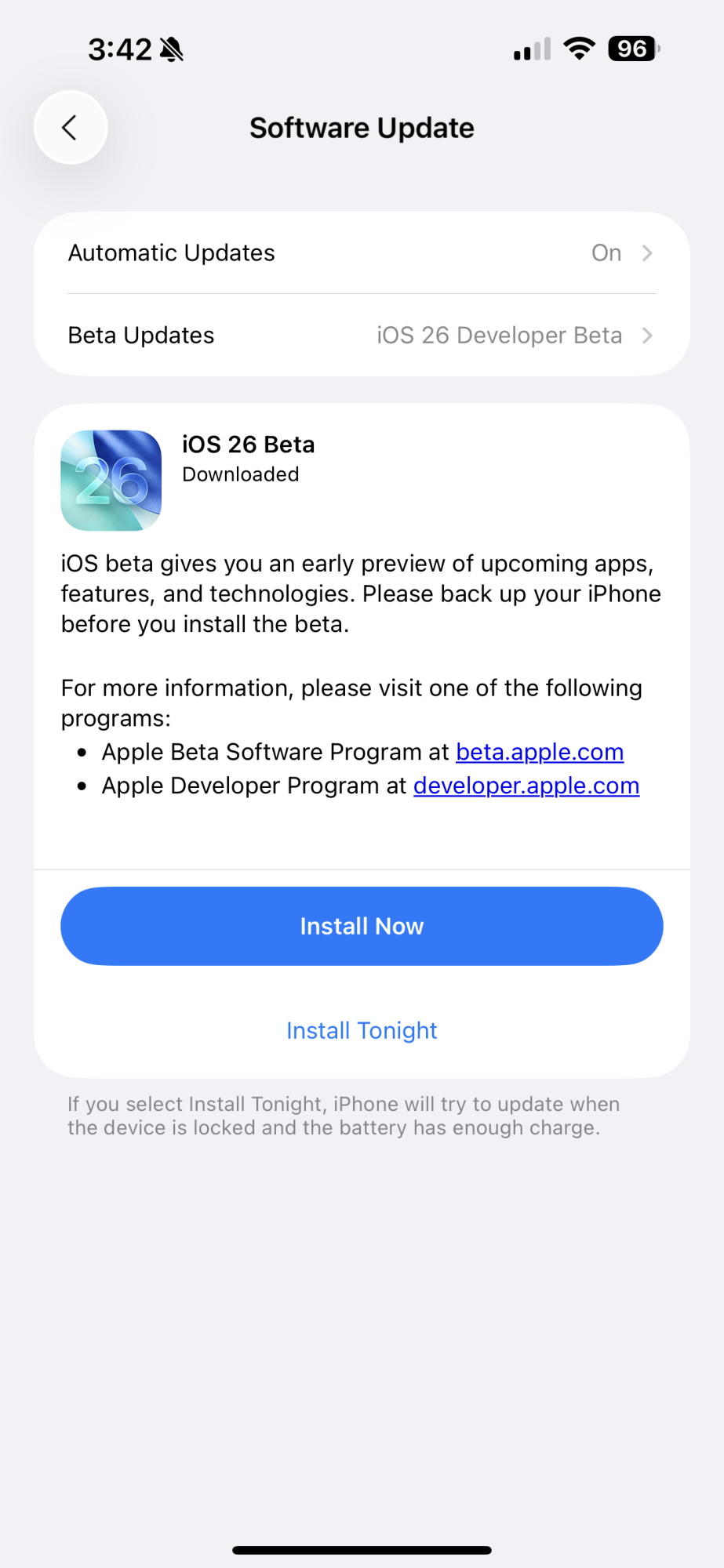Screen dimensions: 724x1568
Task: Open the Automatic Updates chevron
Action: point(647,253)
